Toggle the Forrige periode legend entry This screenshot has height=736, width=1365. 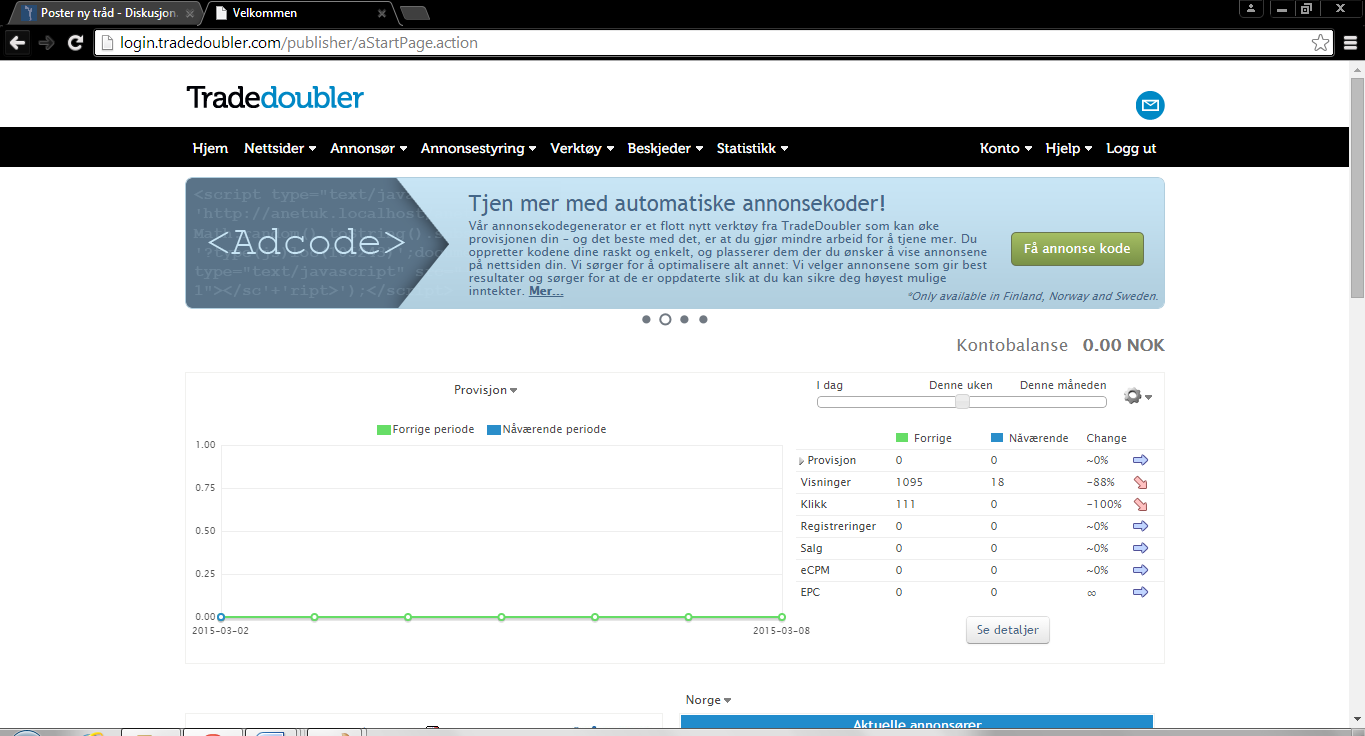[x=425, y=429]
